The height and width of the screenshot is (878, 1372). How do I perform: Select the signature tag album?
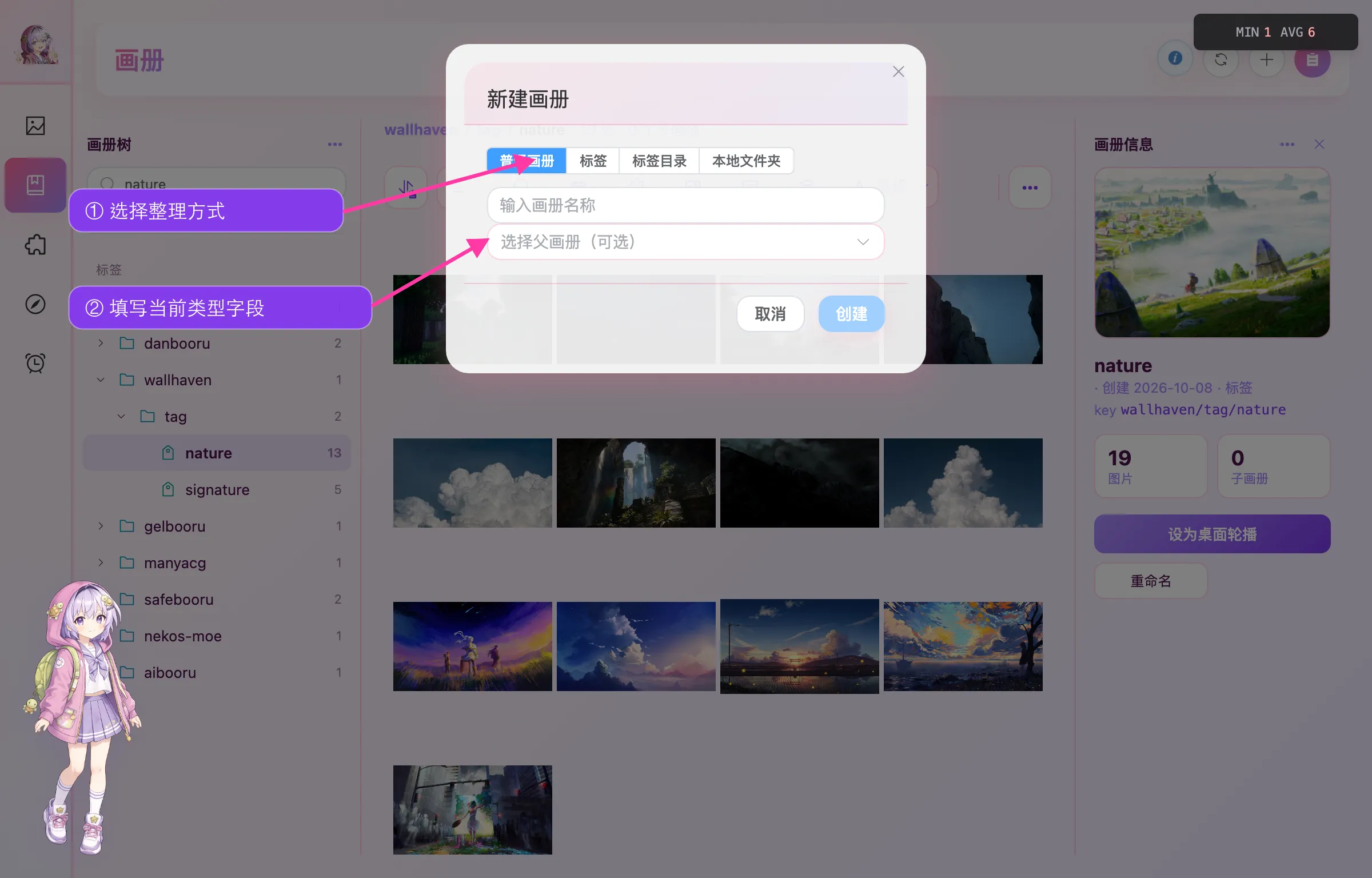pos(217,489)
